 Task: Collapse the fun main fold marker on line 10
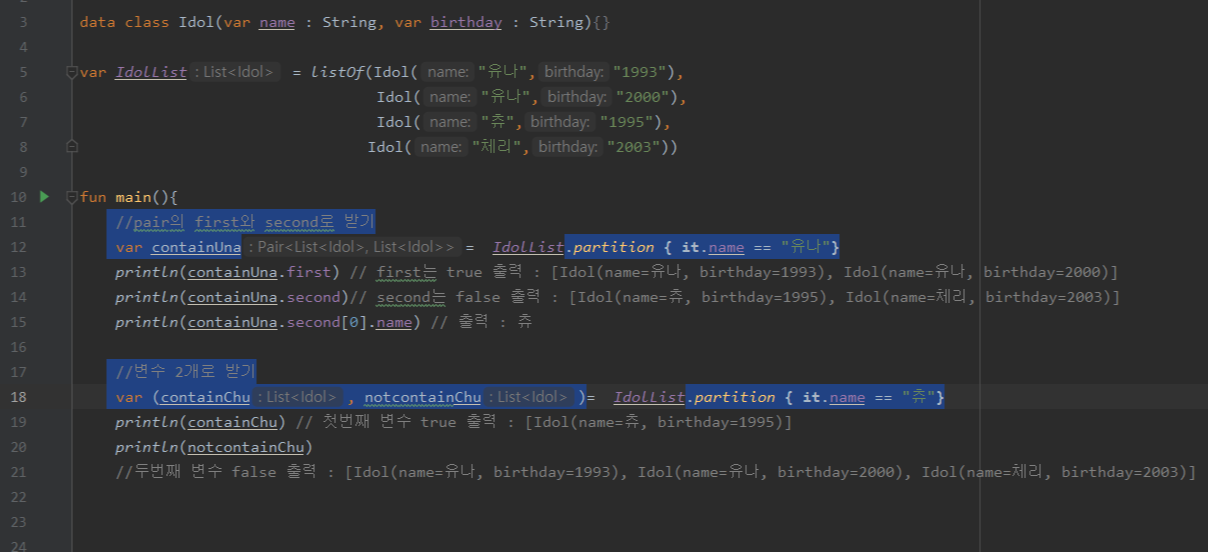coord(71,197)
